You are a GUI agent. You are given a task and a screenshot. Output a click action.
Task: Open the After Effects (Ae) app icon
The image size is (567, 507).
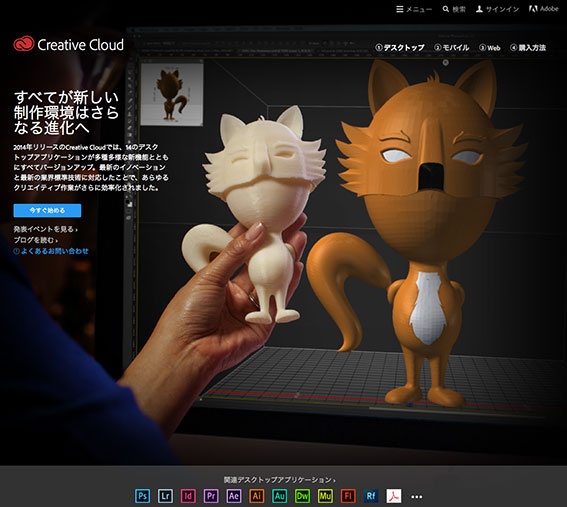coord(234,496)
